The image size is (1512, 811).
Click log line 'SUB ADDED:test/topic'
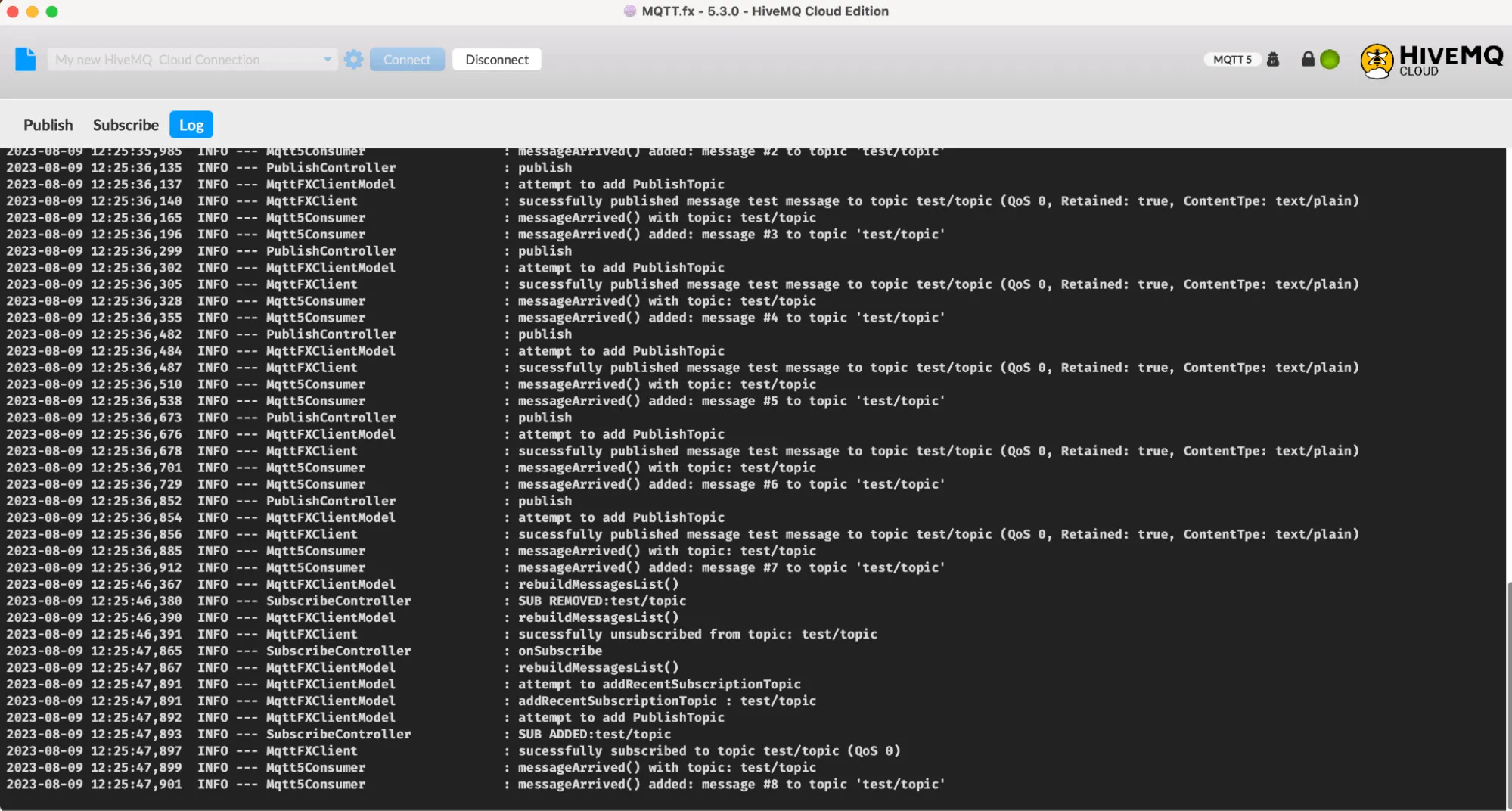pos(594,734)
